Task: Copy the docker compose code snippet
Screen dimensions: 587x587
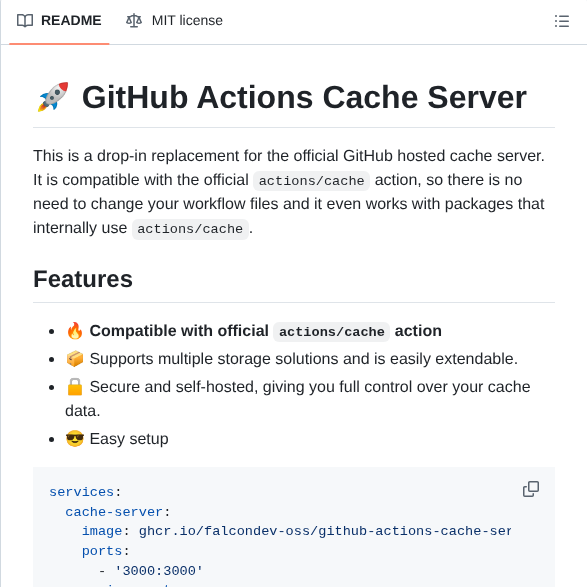Action: [x=531, y=489]
